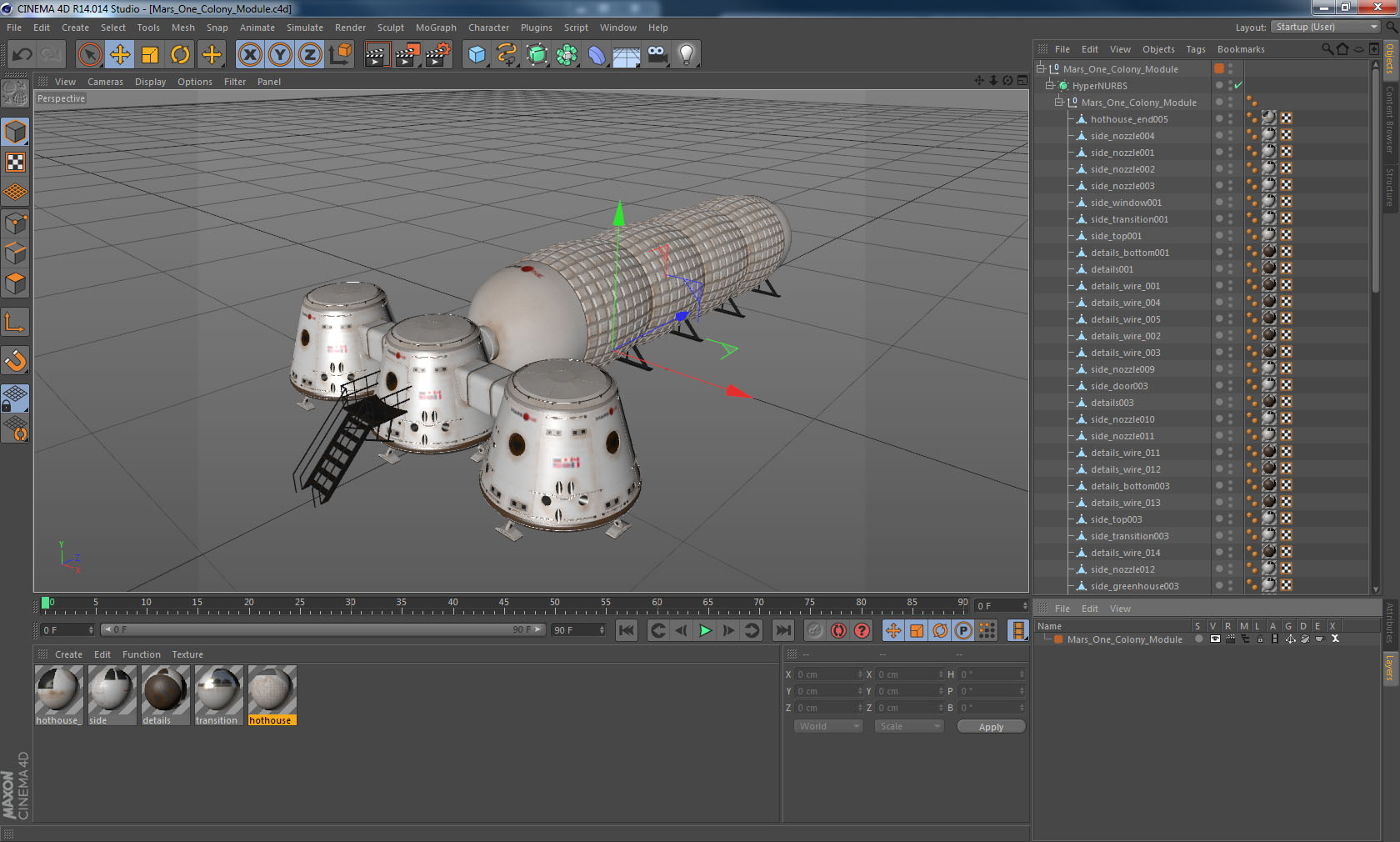The height and width of the screenshot is (842, 1400).
Task: Add a Light object
Action: pyautogui.click(x=687, y=55)
